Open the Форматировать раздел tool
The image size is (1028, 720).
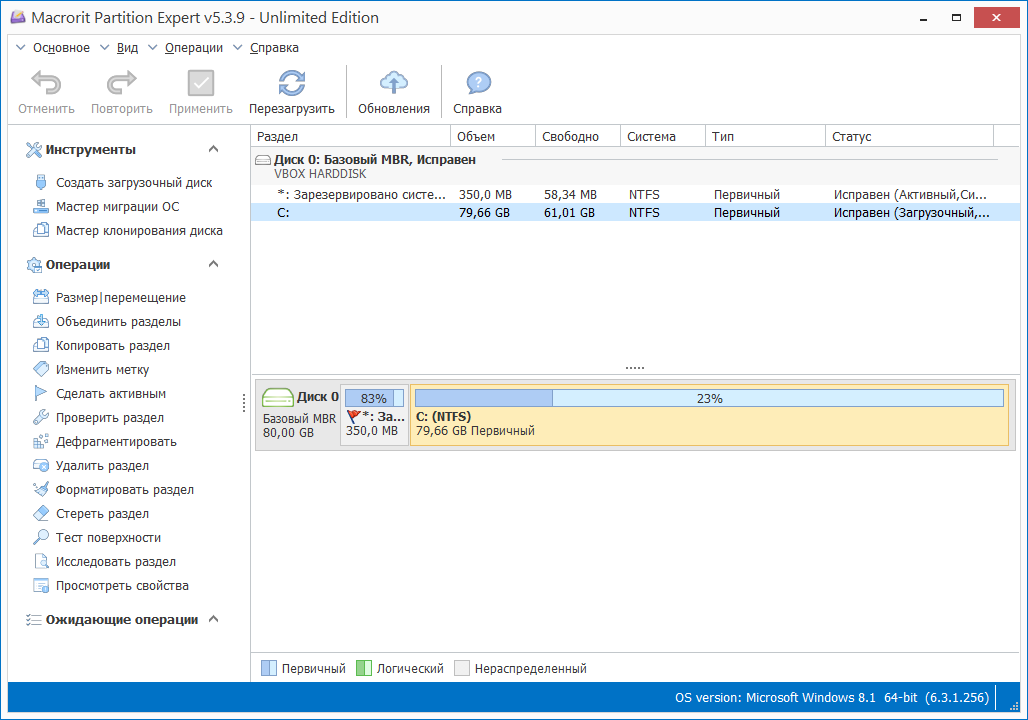click(113, 489)
